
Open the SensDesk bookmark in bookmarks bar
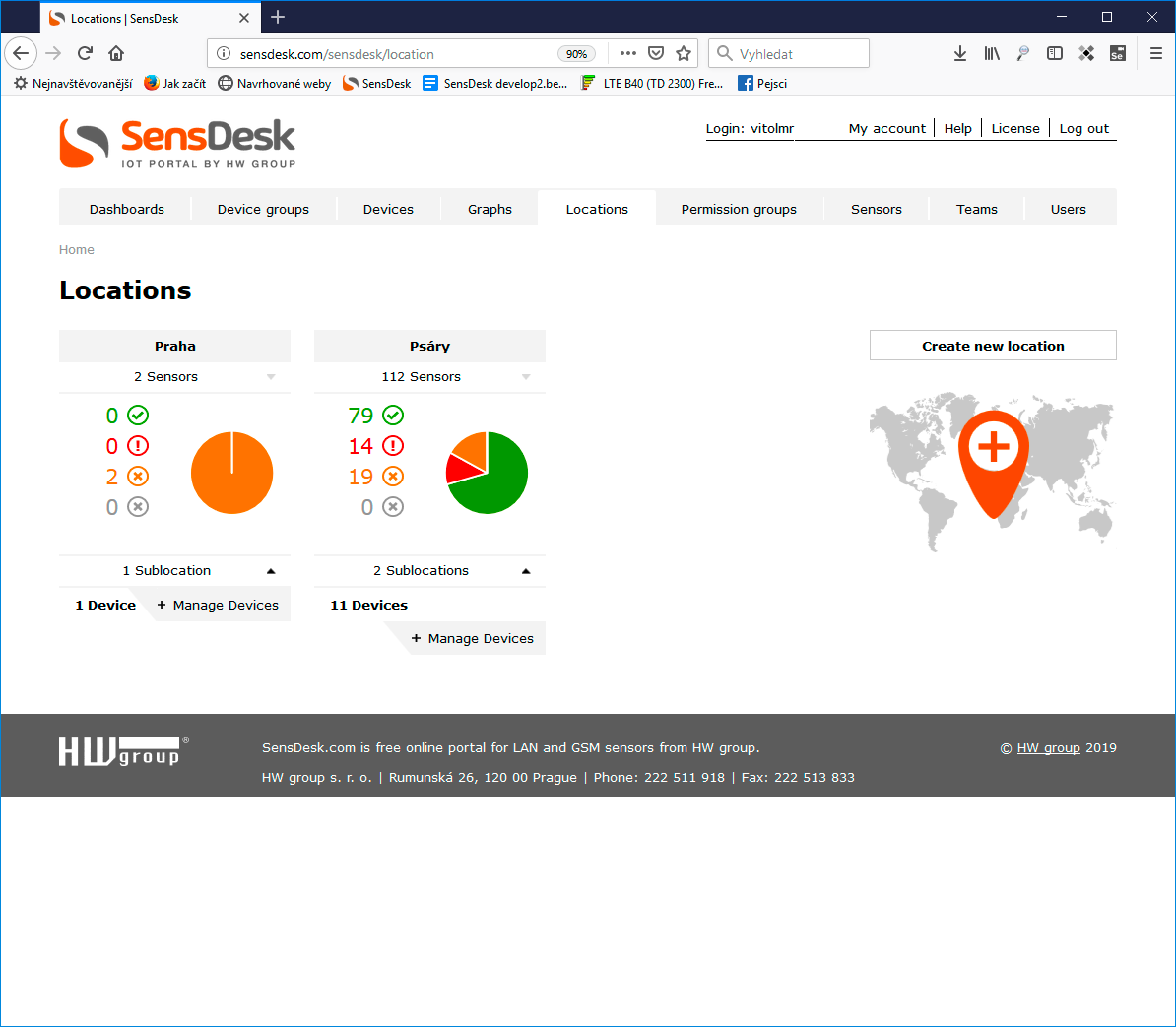coord(376,84)
